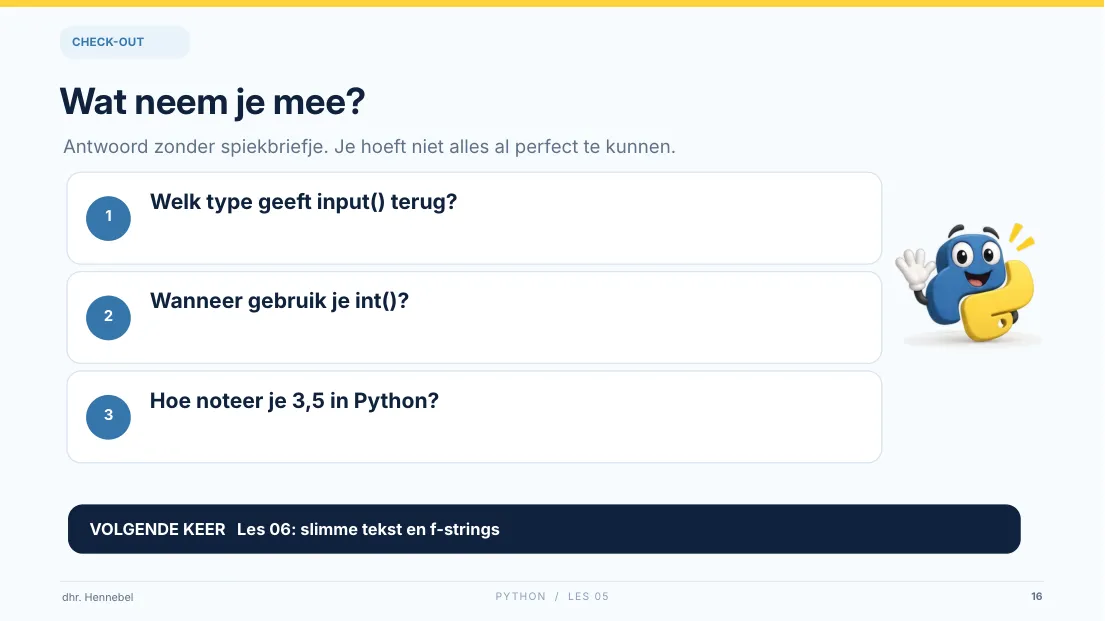Select the 'Wanneer gebruik je int()?' question
Image resolution: width=1105 pixels, height=621 pixels.
pyautogui.click(x=279, y=301)
